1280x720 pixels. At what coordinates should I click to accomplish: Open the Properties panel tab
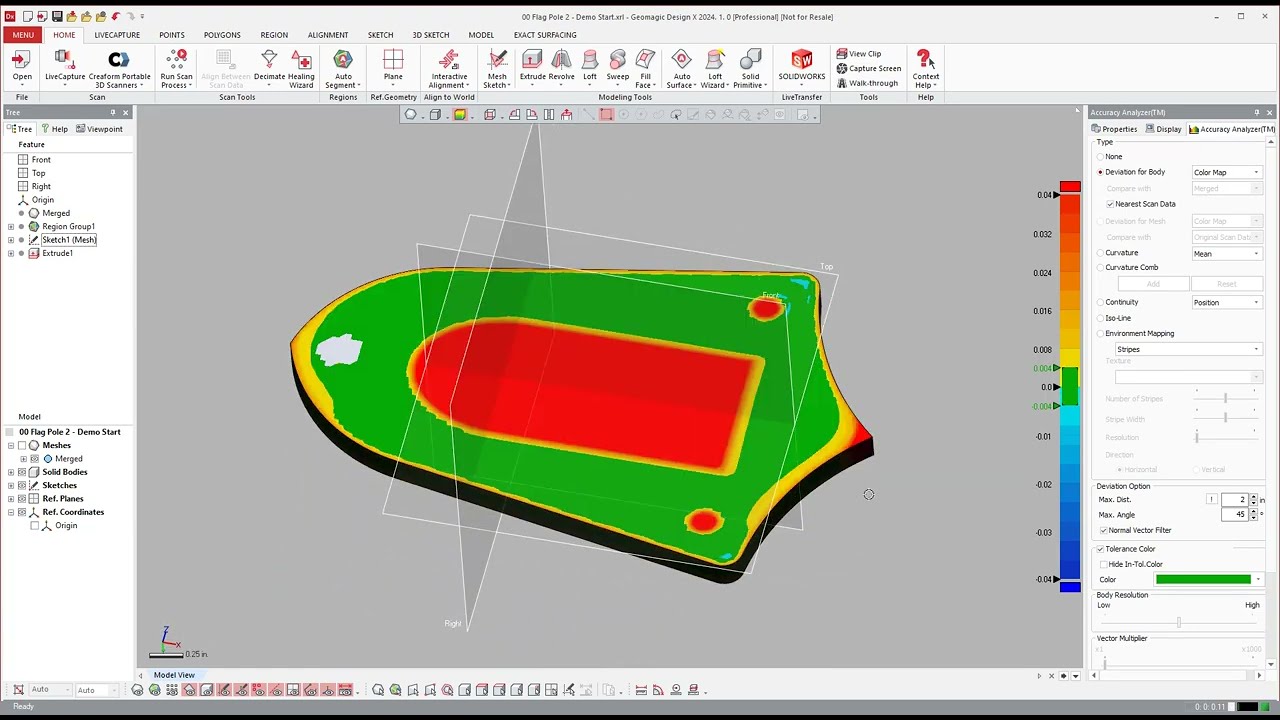click(1115, 129)
